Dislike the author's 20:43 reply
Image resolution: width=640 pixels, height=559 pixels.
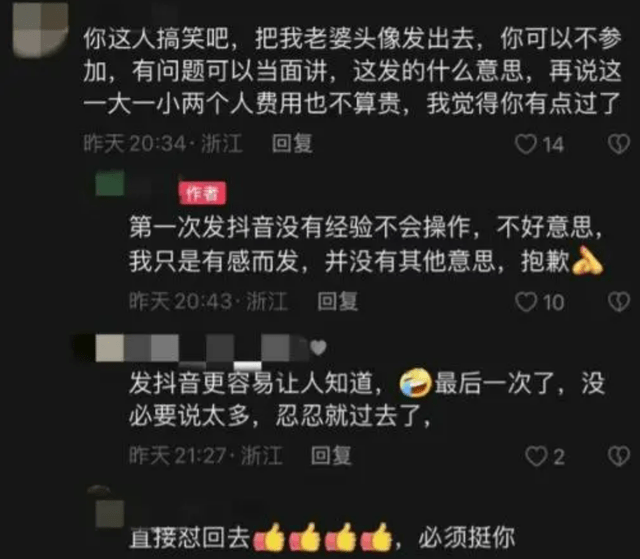pos(619,302)
